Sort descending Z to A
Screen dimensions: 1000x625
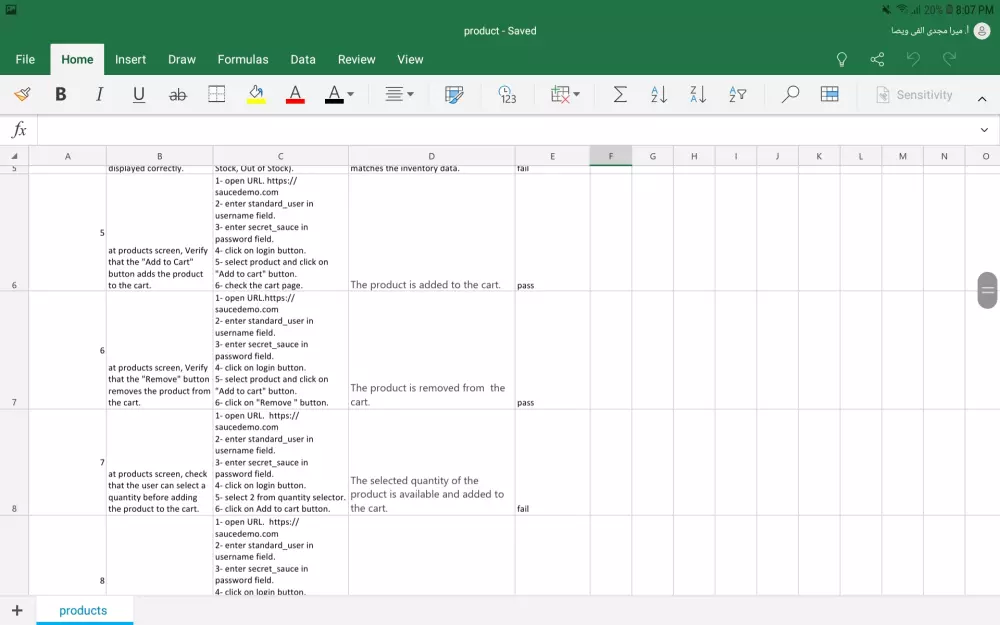pyautogui.click(x=698, y=95)
